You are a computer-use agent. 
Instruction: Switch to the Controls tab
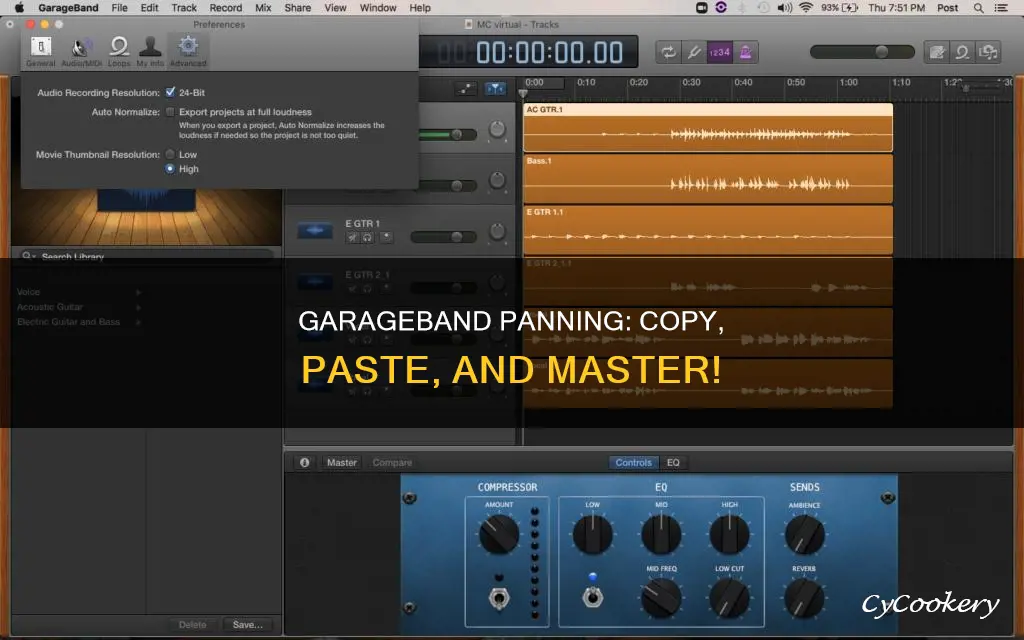[x=633, y=462]
